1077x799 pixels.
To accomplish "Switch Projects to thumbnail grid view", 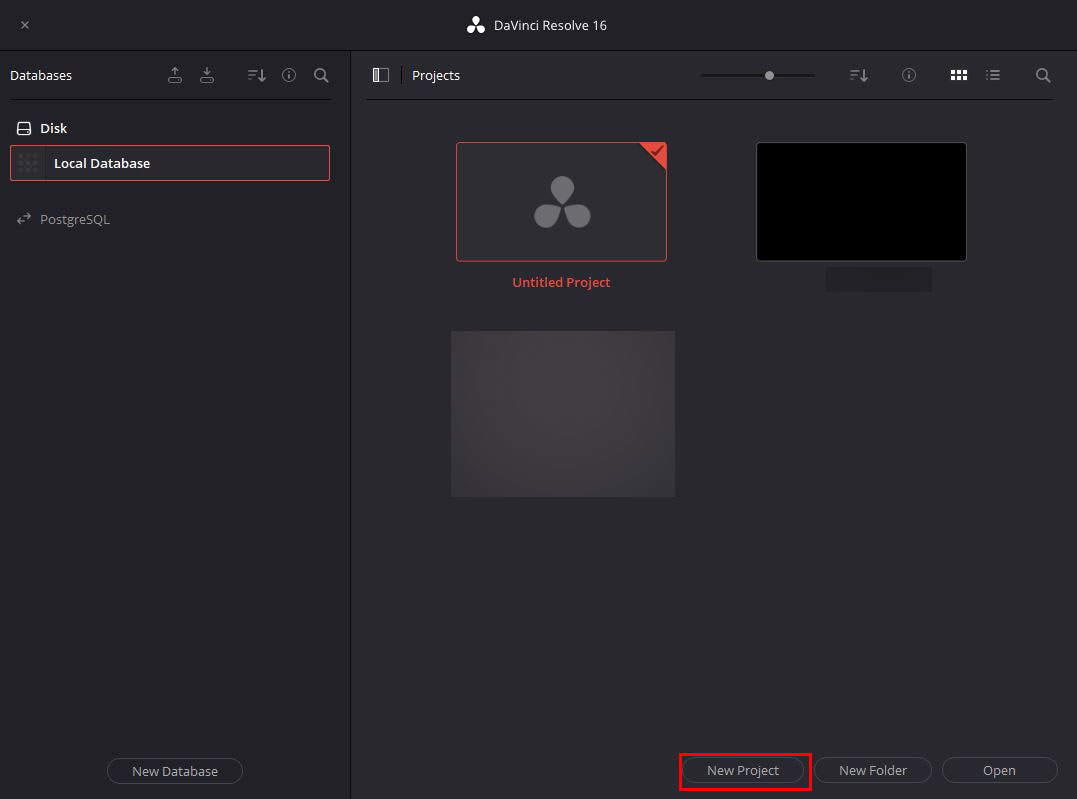I will [959, 75].
